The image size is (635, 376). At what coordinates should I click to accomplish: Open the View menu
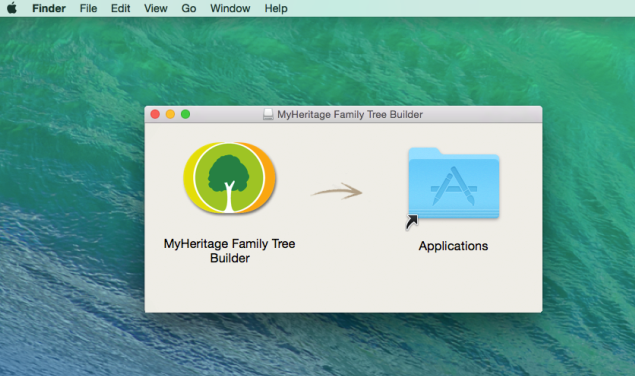(156, 8)
